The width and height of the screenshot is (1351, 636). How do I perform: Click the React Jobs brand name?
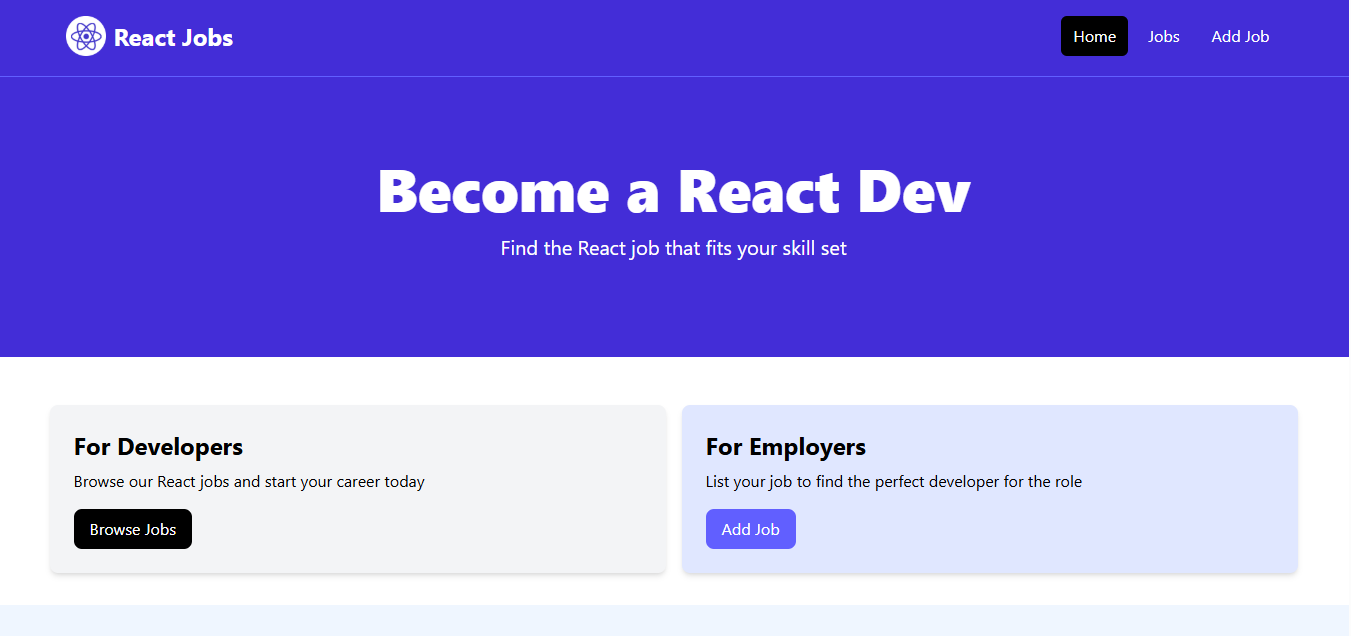173,38
